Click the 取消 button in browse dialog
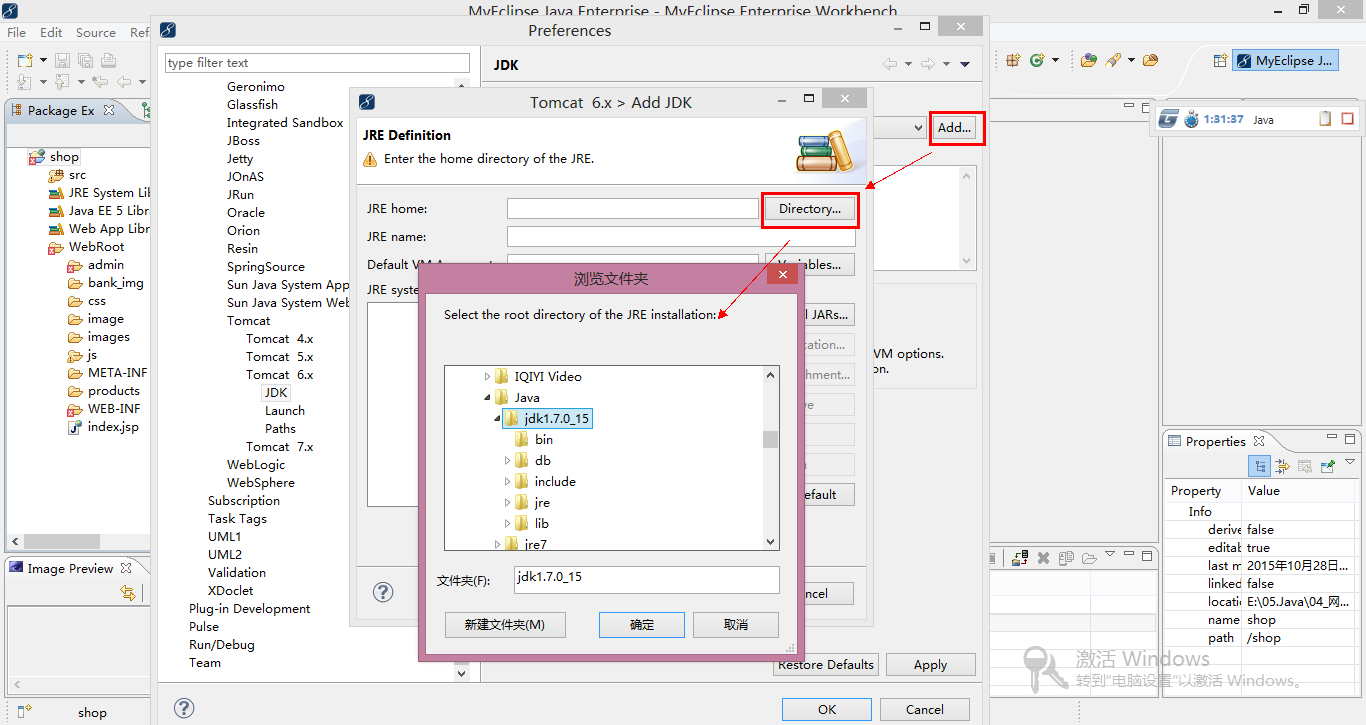The height and width of the screenshot is (725, 1366). (735, 625)
